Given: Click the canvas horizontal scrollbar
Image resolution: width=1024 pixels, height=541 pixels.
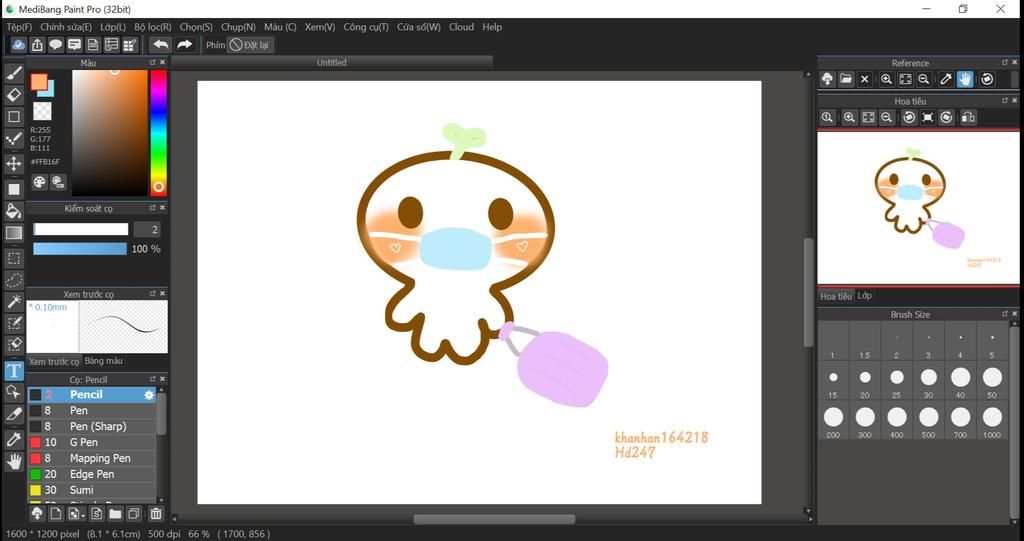Looking at the screenshot, I should [494, 519].
